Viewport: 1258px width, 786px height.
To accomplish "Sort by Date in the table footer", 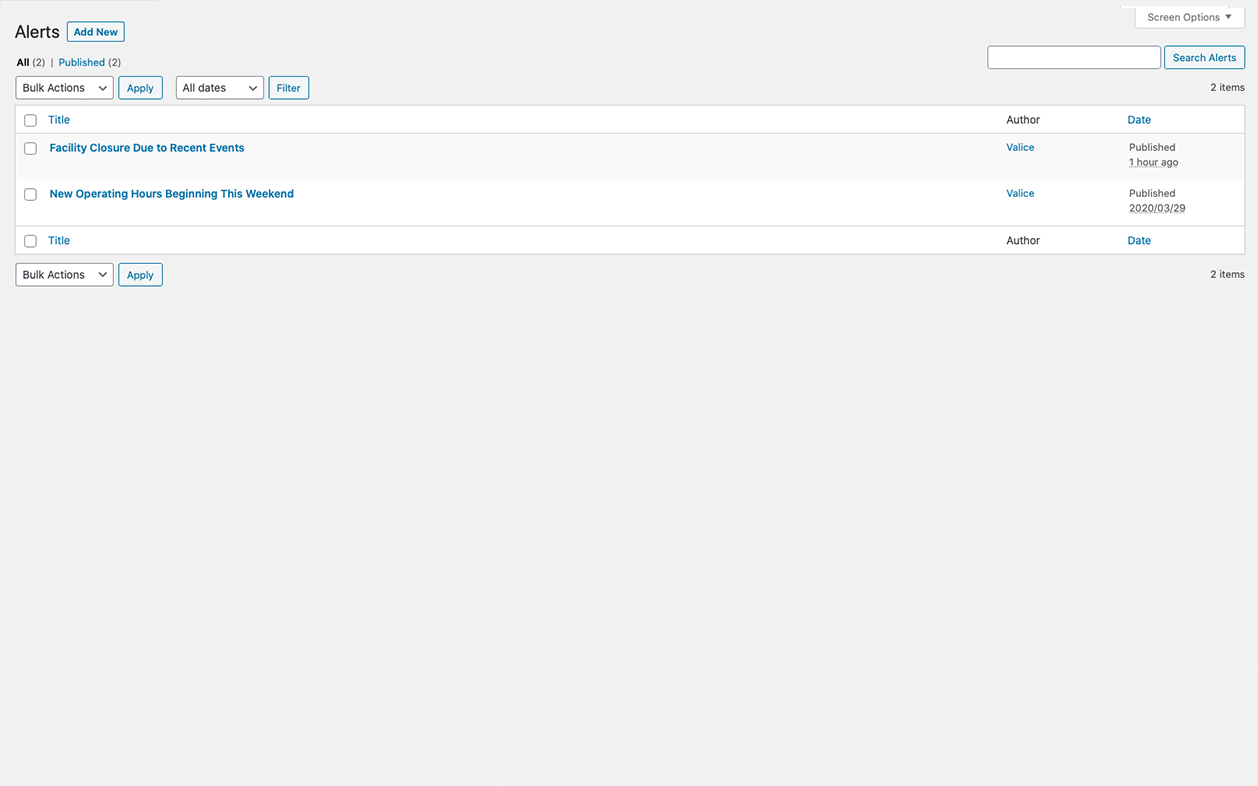I will (1139, 240).
